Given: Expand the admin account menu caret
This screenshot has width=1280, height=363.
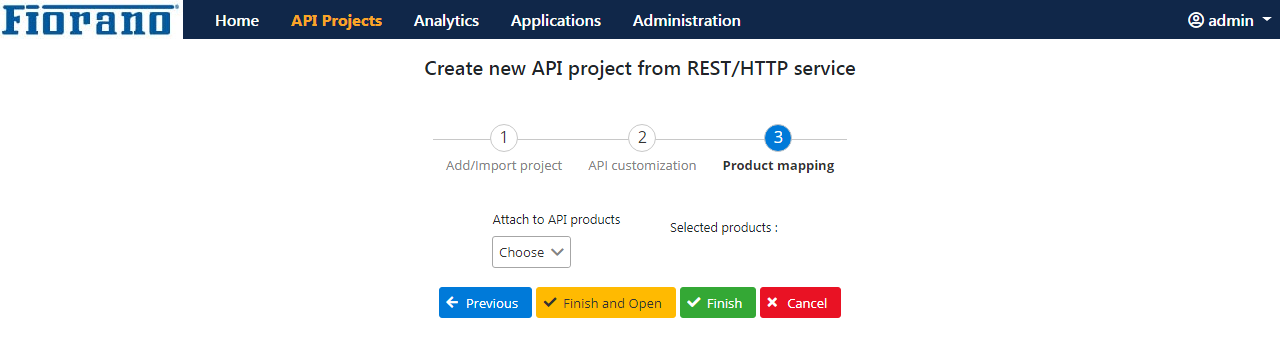Looking at the screenshot, I should (x=1266, y=20).
